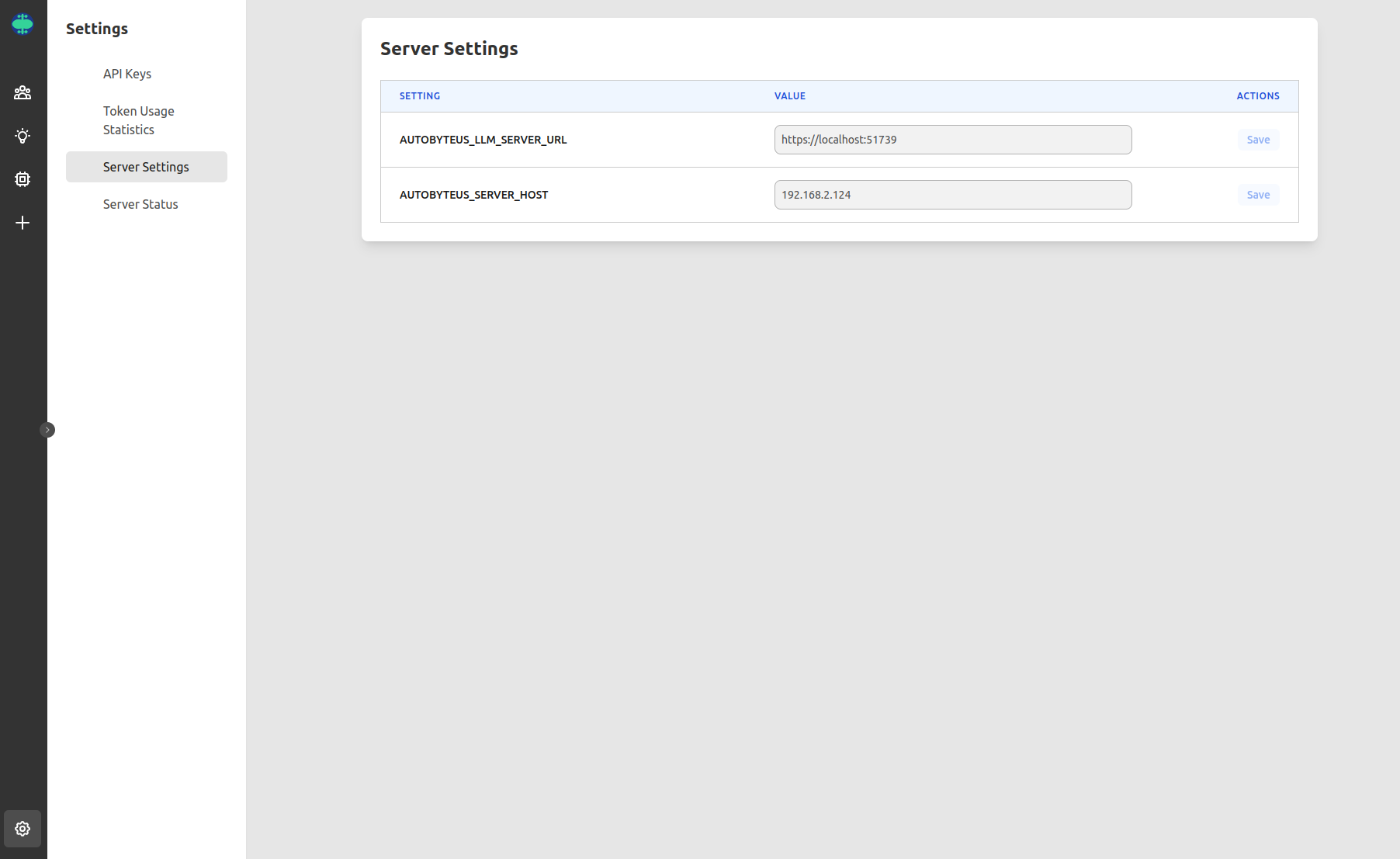Open the API Keys section

pyautogui.click(x=127, y=74)
